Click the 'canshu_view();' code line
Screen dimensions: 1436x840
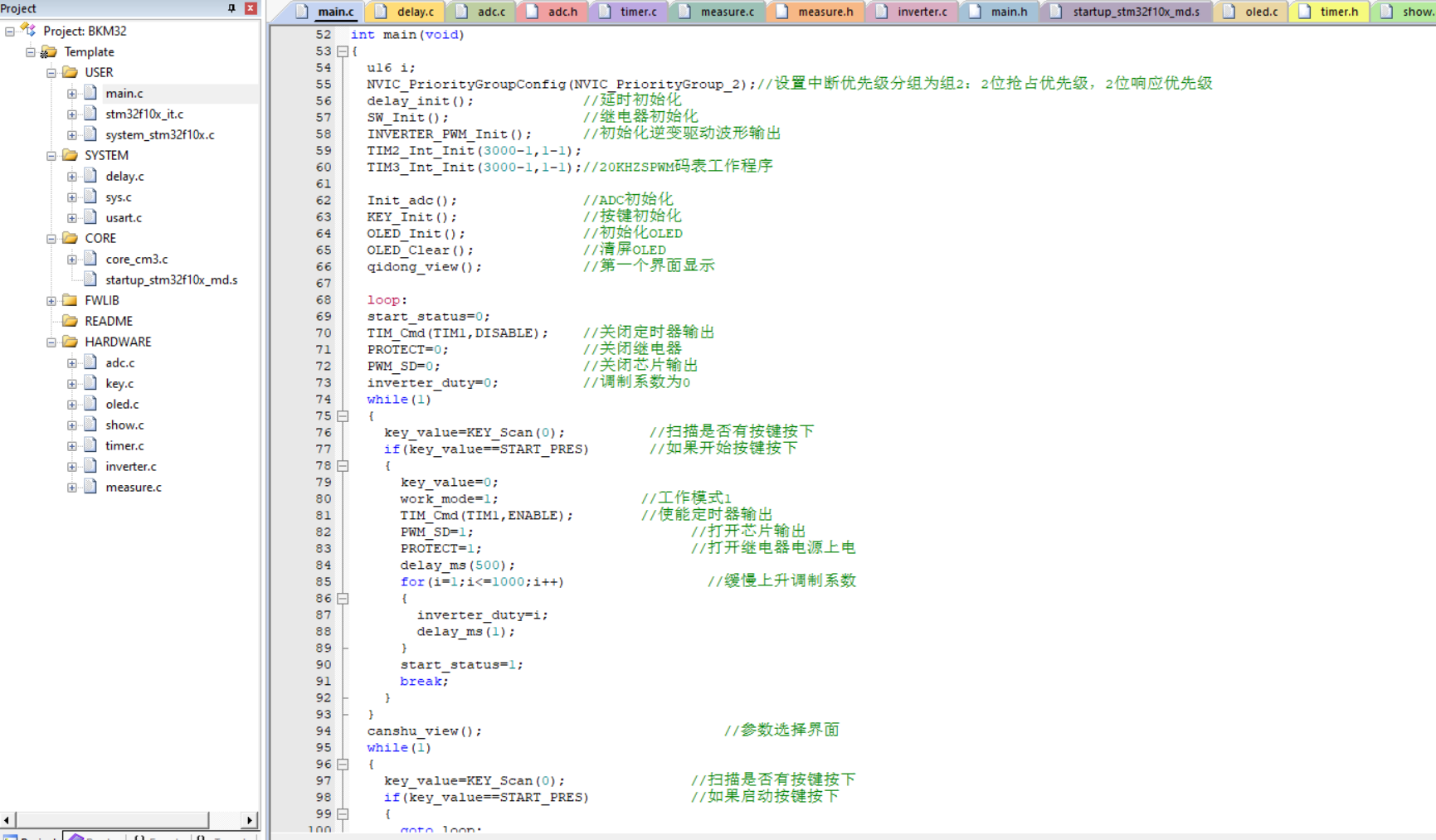tap(425, 731)
